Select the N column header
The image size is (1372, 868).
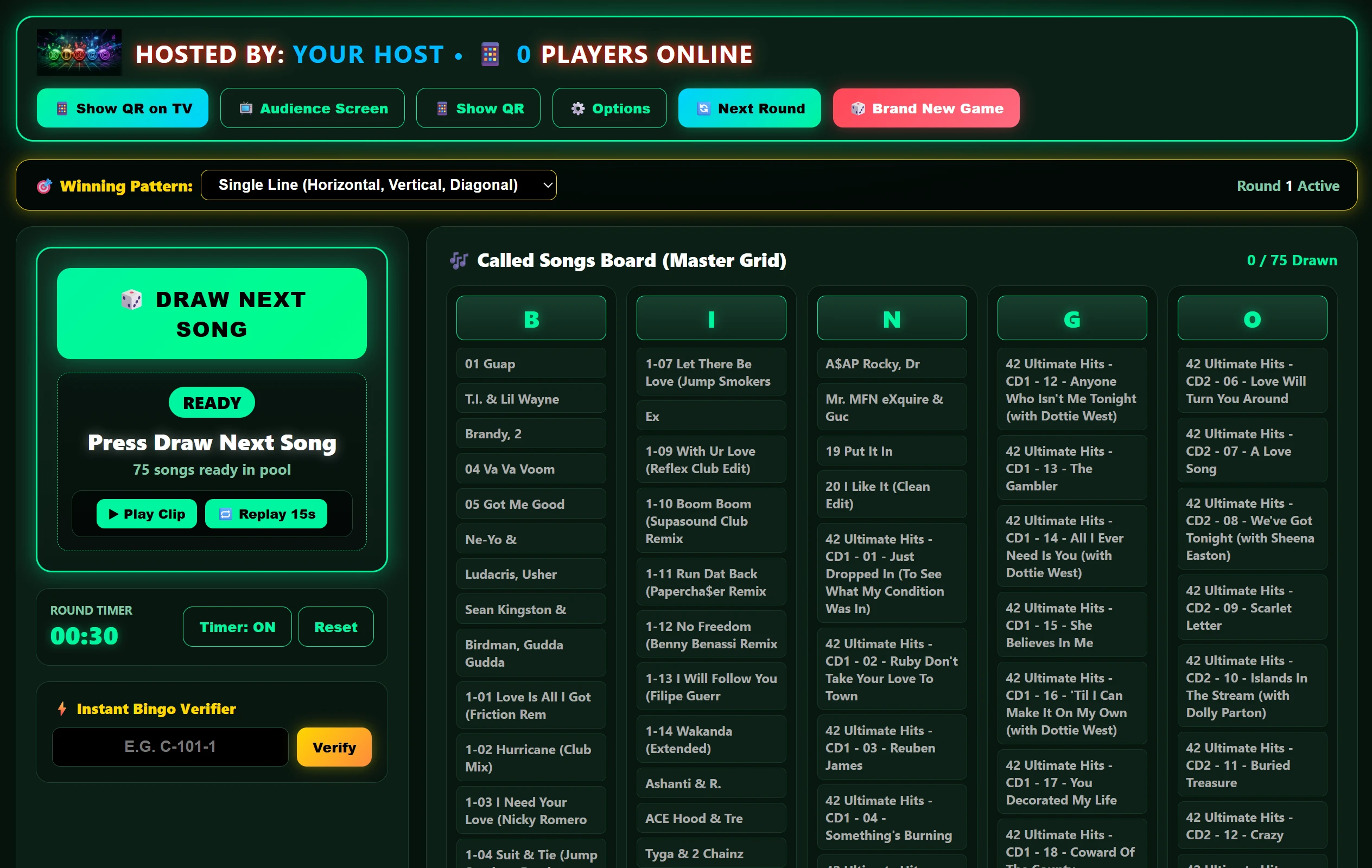892,318
